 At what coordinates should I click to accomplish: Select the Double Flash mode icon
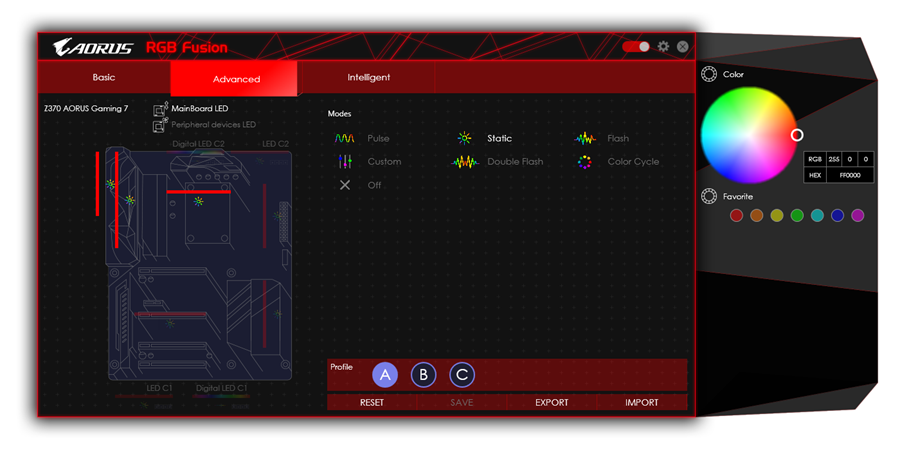coord(465,161)
